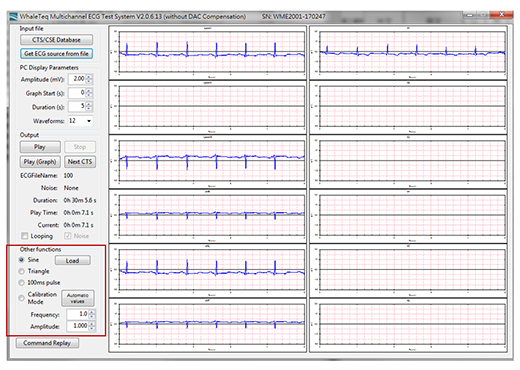Increase the Frequency spinner
Screen dimensions: 520x370
coord(92,312)
